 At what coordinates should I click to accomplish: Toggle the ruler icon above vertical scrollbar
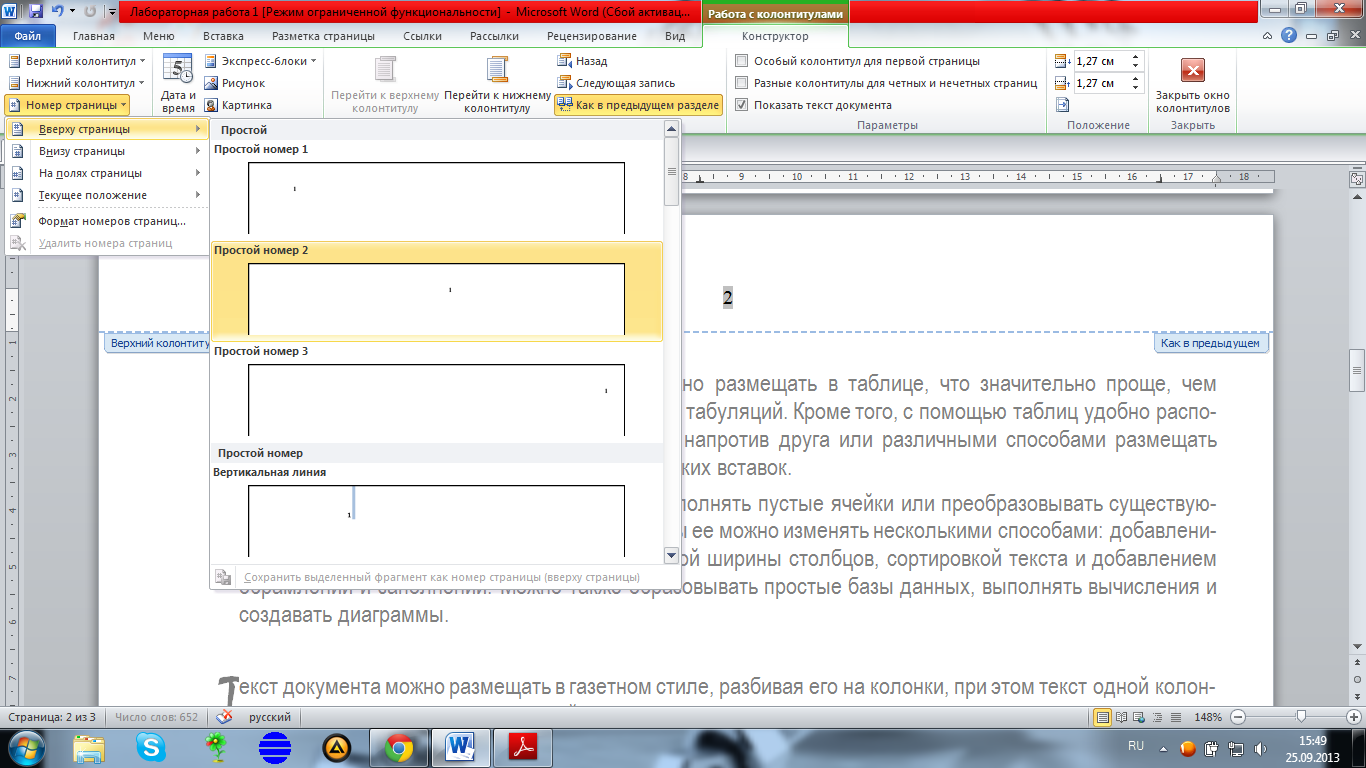pyautogui.click(x=1357, y=181)
